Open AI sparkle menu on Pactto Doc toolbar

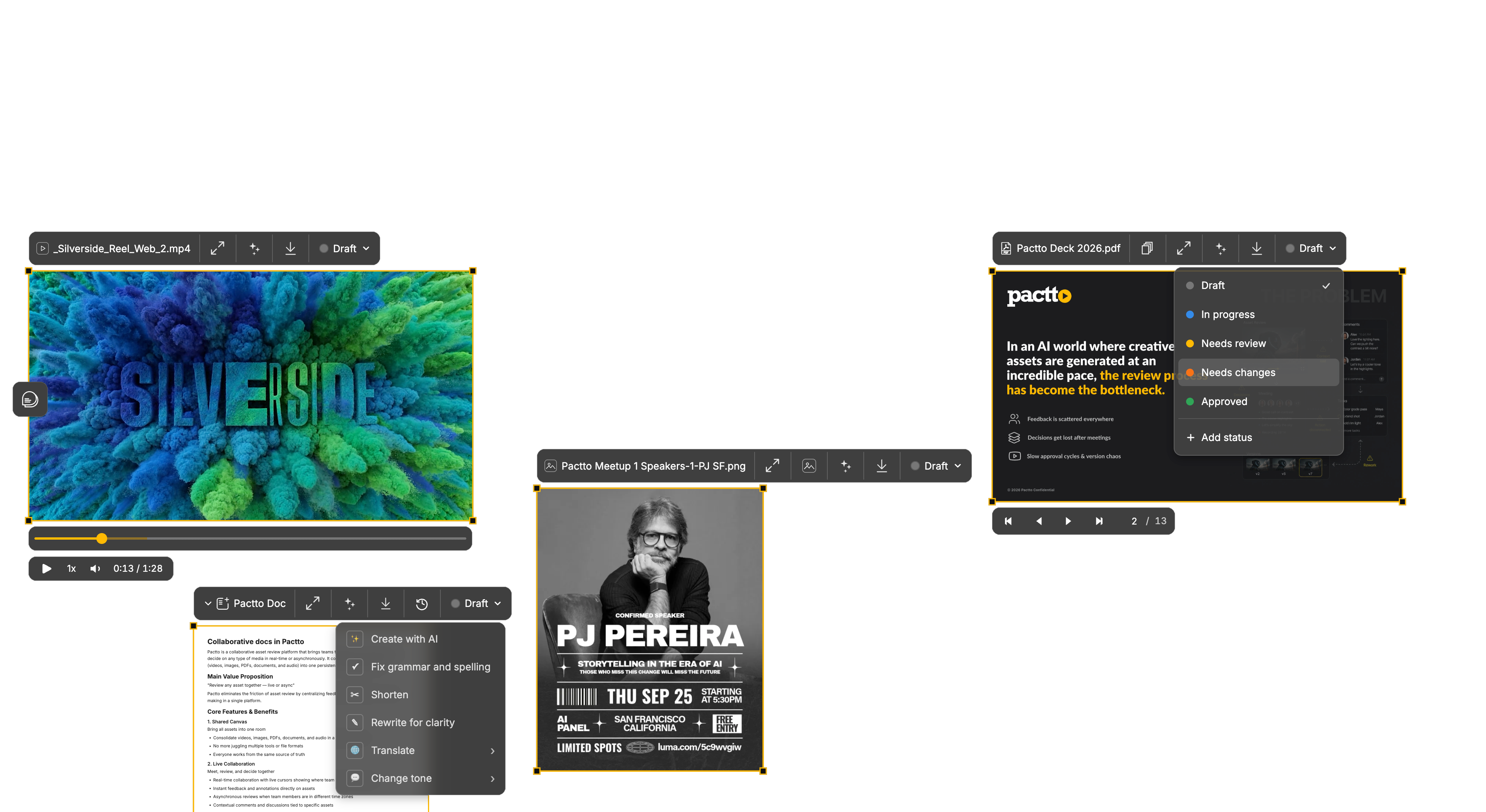tap(349, 603)
